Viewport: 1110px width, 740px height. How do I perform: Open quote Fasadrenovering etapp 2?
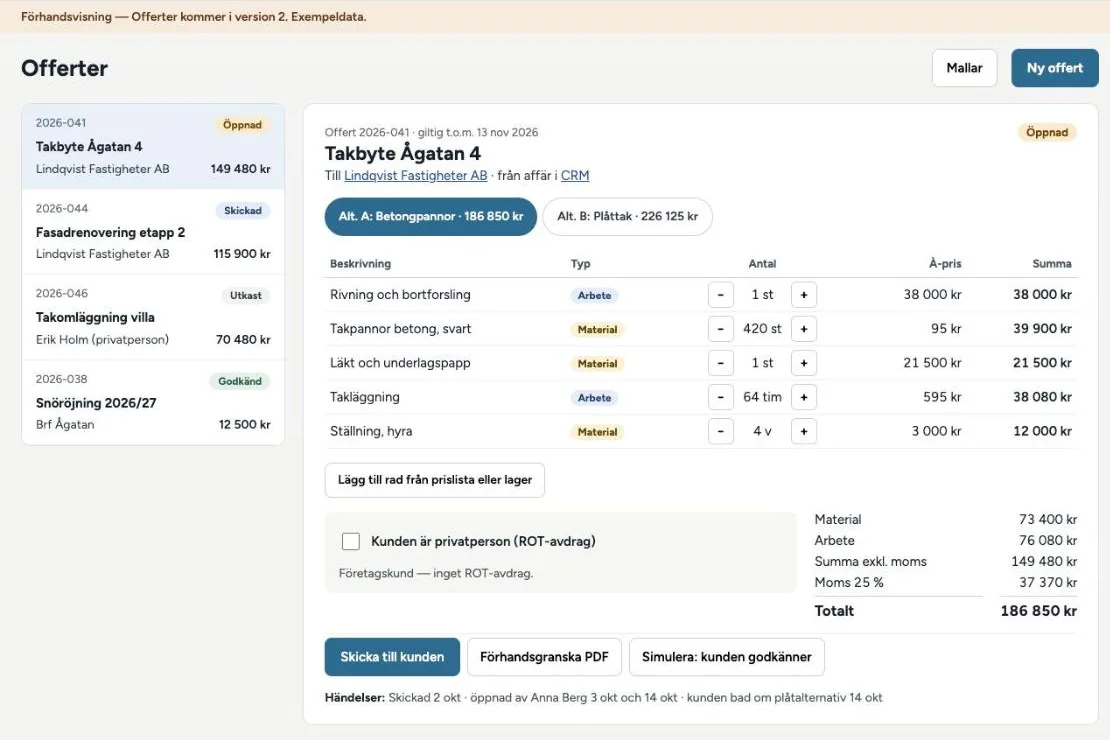click(x=153, y=232)
